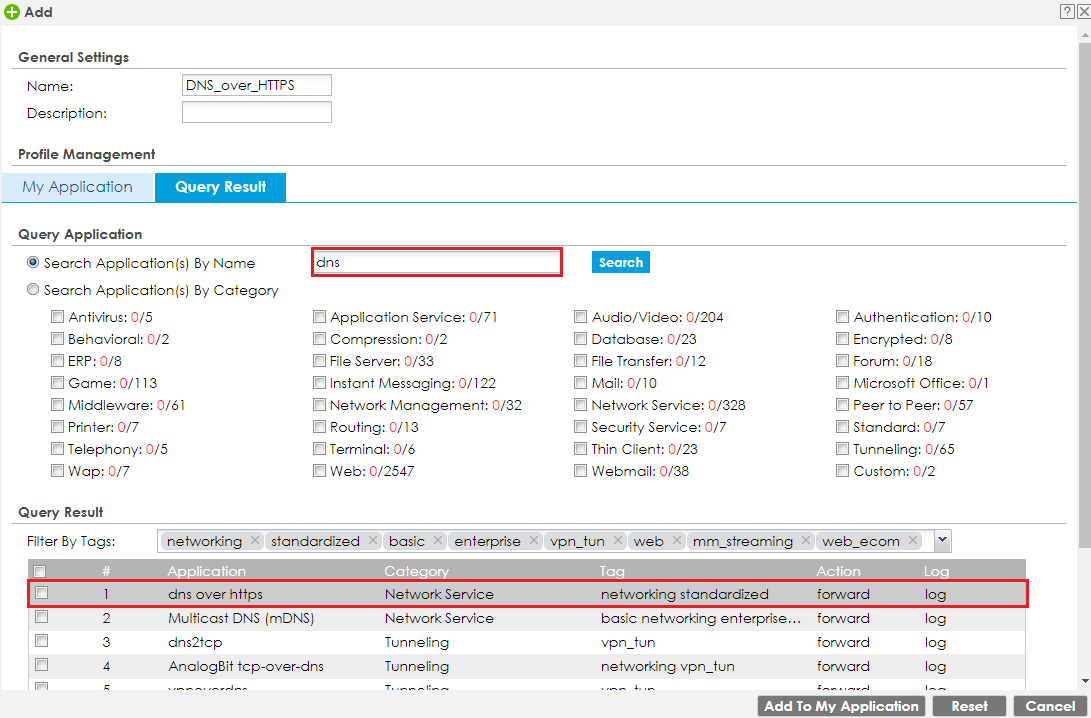Remove the enterprise tag filter
The height and width of the screenshot is (718, 1091).
coord(534,541)
